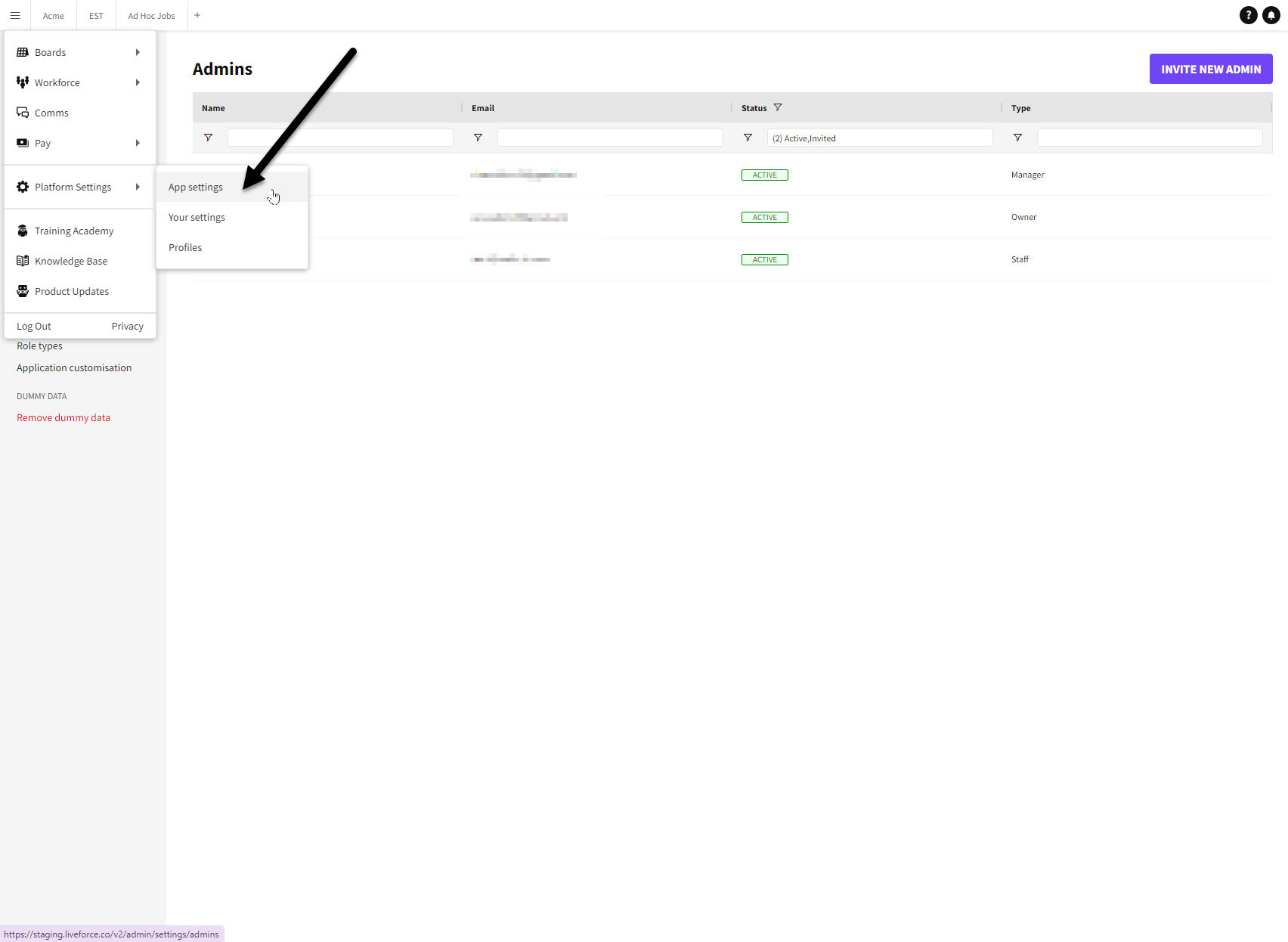The height and width of the screenshot is (942, 1288).
Task: Select Your settings from submenu
Action: 232,217
